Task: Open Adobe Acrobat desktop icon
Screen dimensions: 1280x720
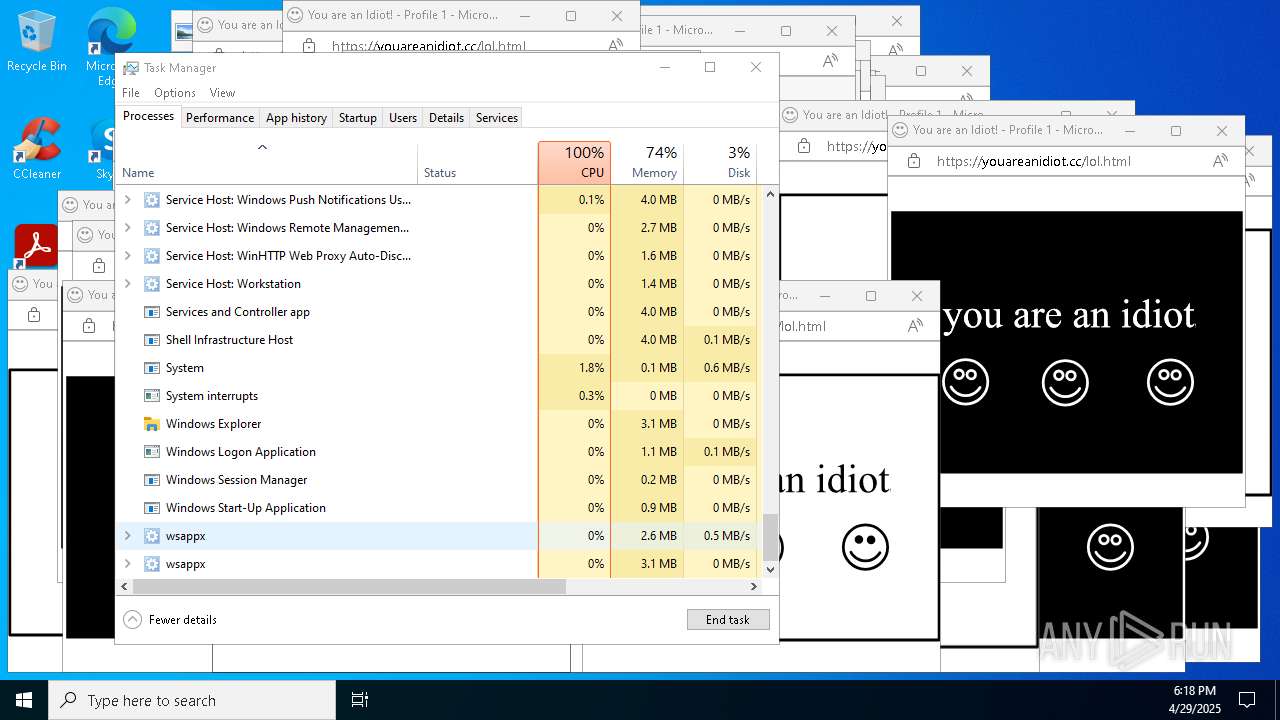Action: (37, 247)
